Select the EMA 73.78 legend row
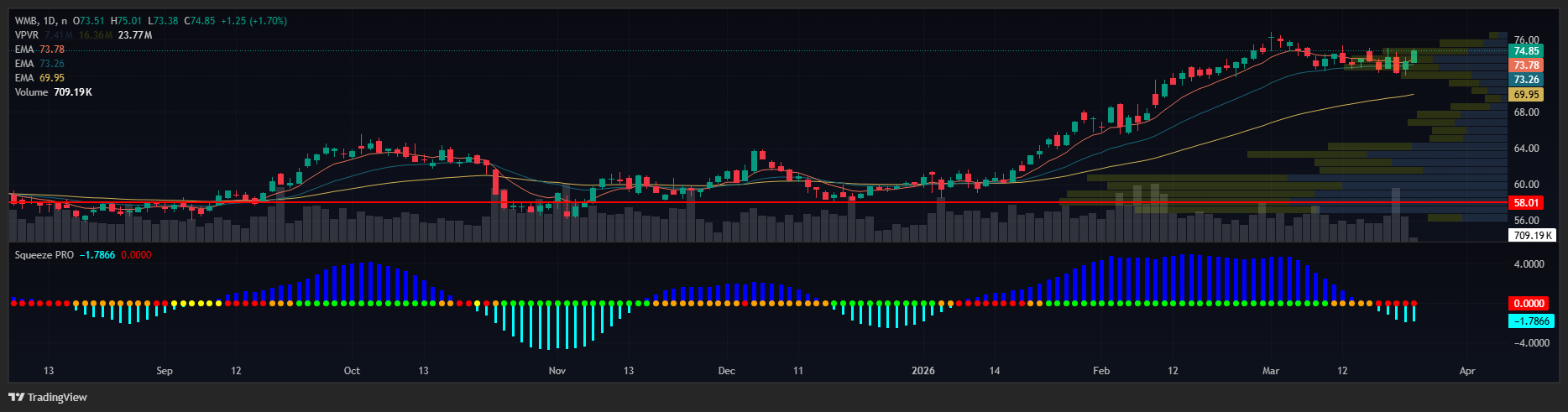The height and width of the screenshot is (412, 1568). (x=39, y=50)
